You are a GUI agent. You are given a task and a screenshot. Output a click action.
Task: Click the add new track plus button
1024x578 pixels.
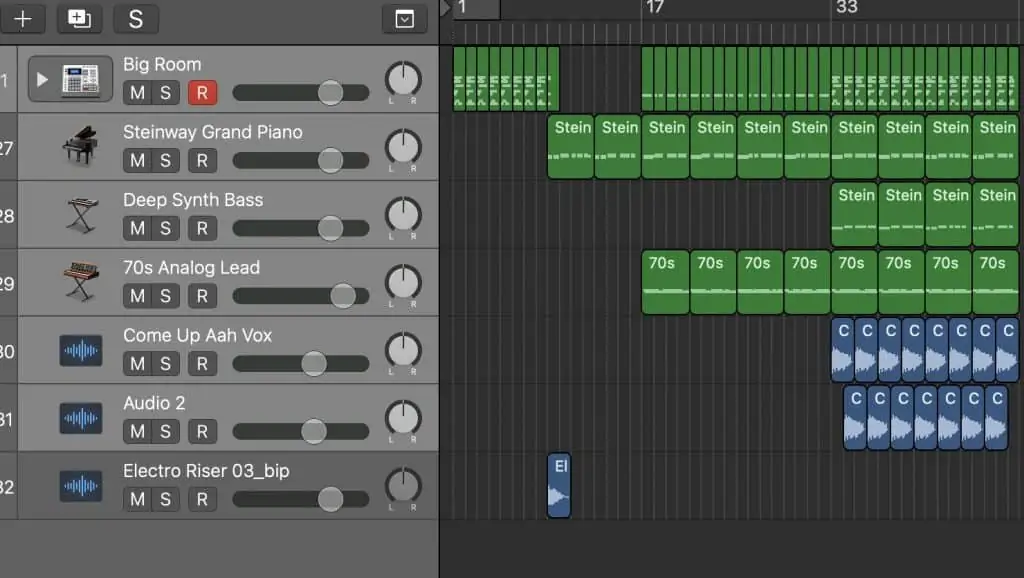tap(23, 19)
